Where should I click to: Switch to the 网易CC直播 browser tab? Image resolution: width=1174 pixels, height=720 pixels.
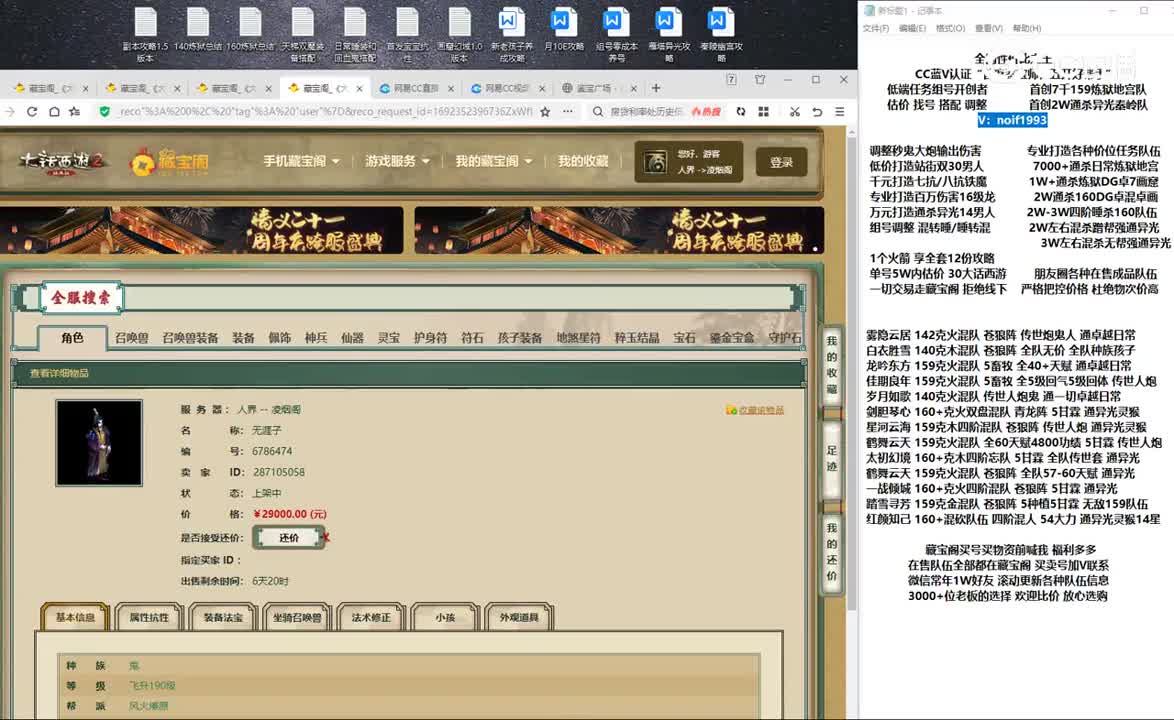(x=417, y=88)
